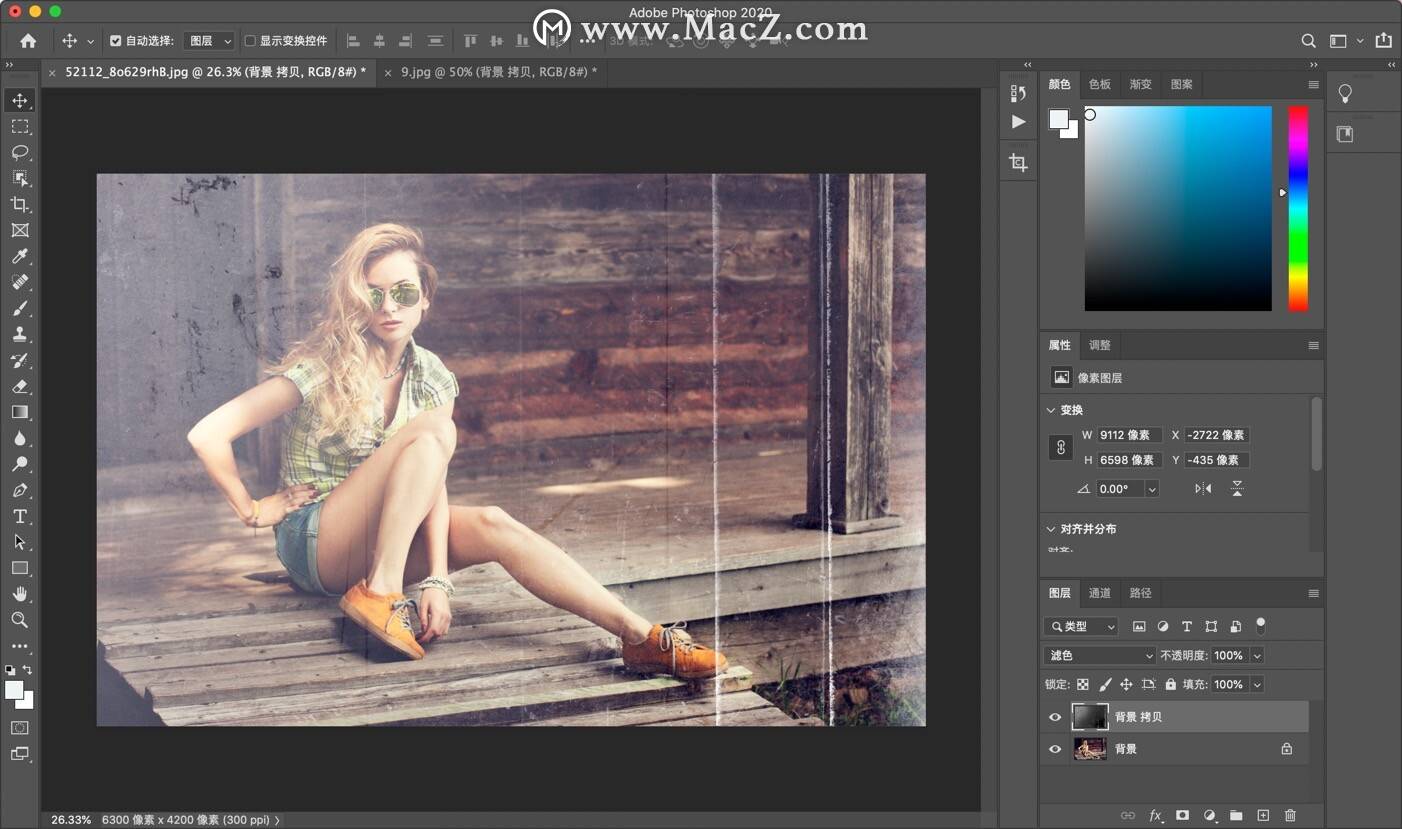Select the Object Selection tool

(x=20, y=178)
